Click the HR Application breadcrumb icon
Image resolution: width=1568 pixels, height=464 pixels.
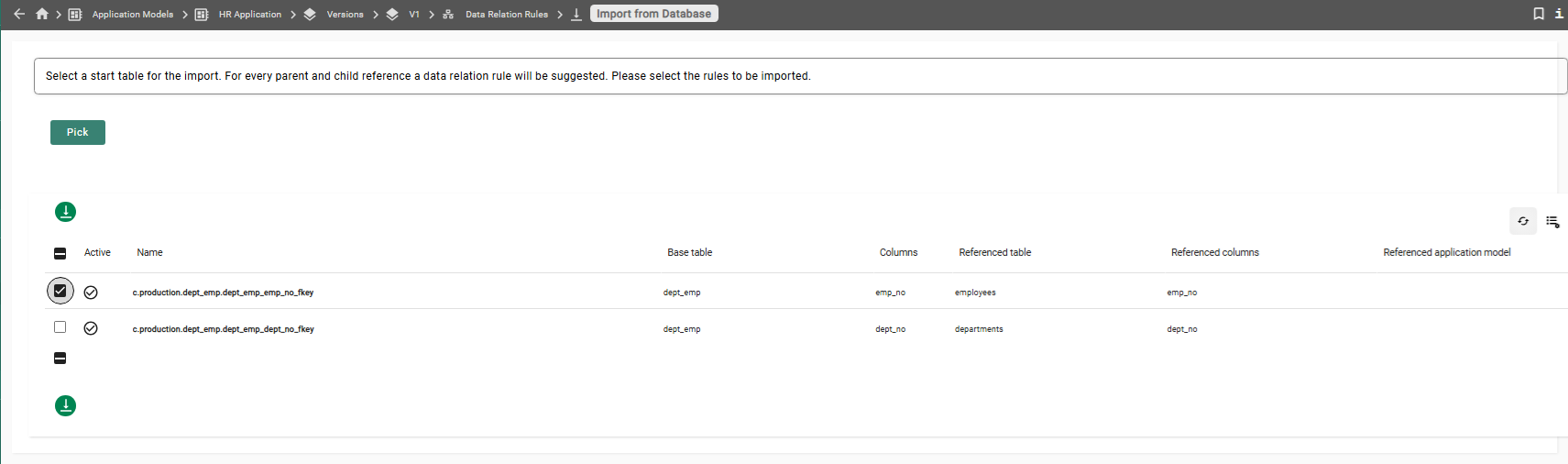click(202, 15)
